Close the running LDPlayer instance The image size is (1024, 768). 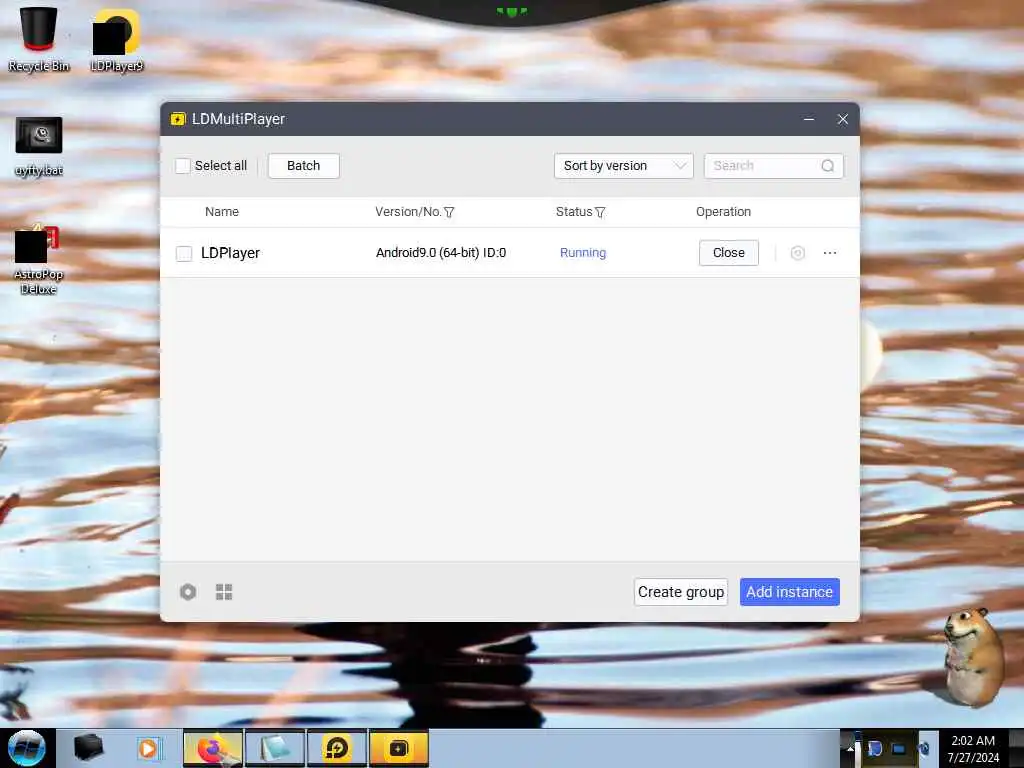(x=729, y=253)
